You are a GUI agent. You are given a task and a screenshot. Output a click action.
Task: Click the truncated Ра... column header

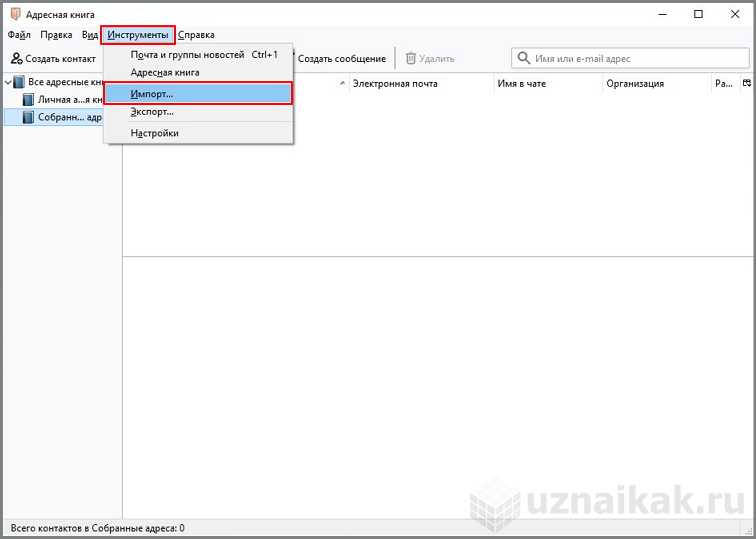pos(725,84)
